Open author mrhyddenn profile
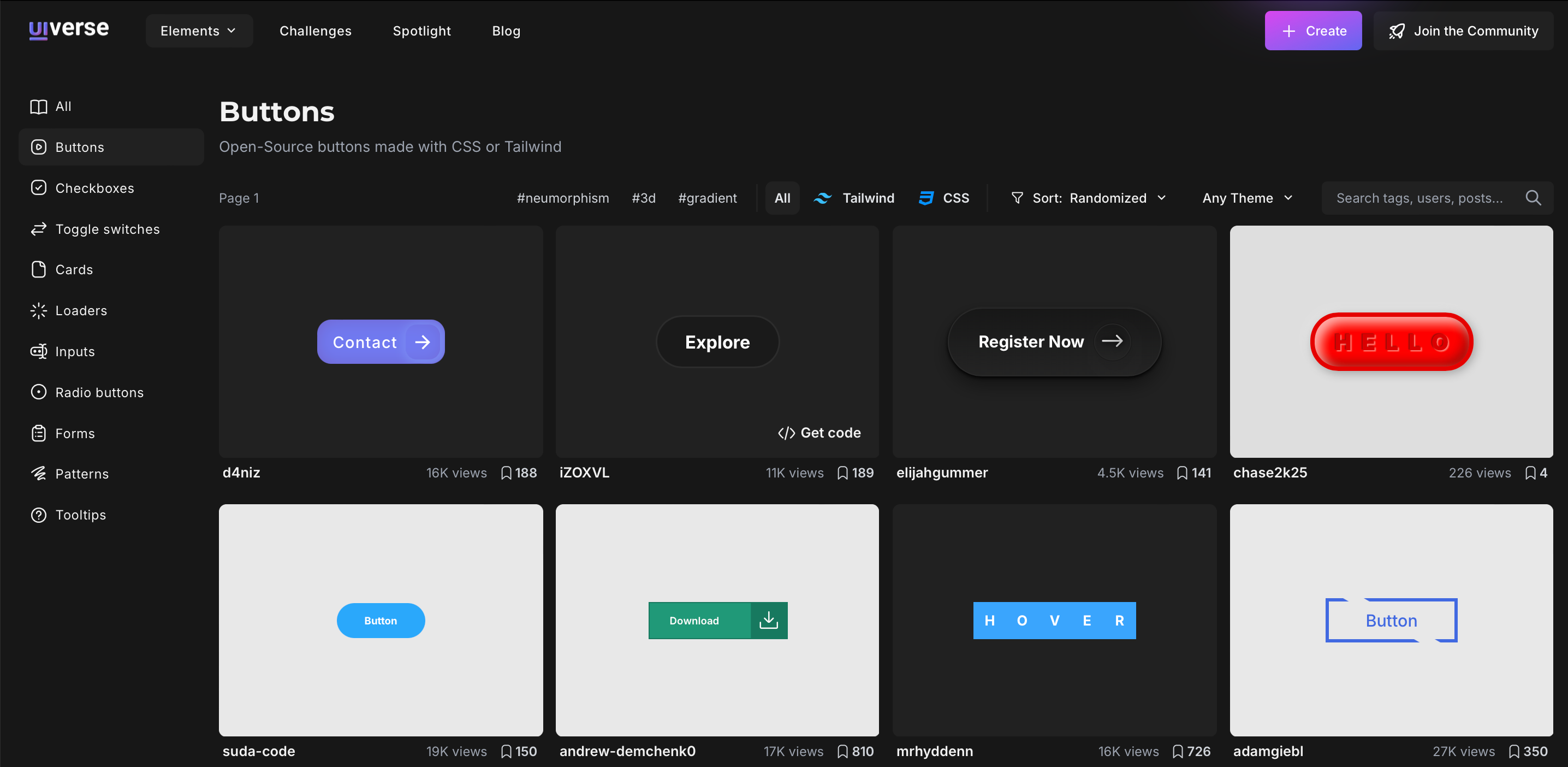The height and width of the screenshot is (767, 1568). point(934,751)
